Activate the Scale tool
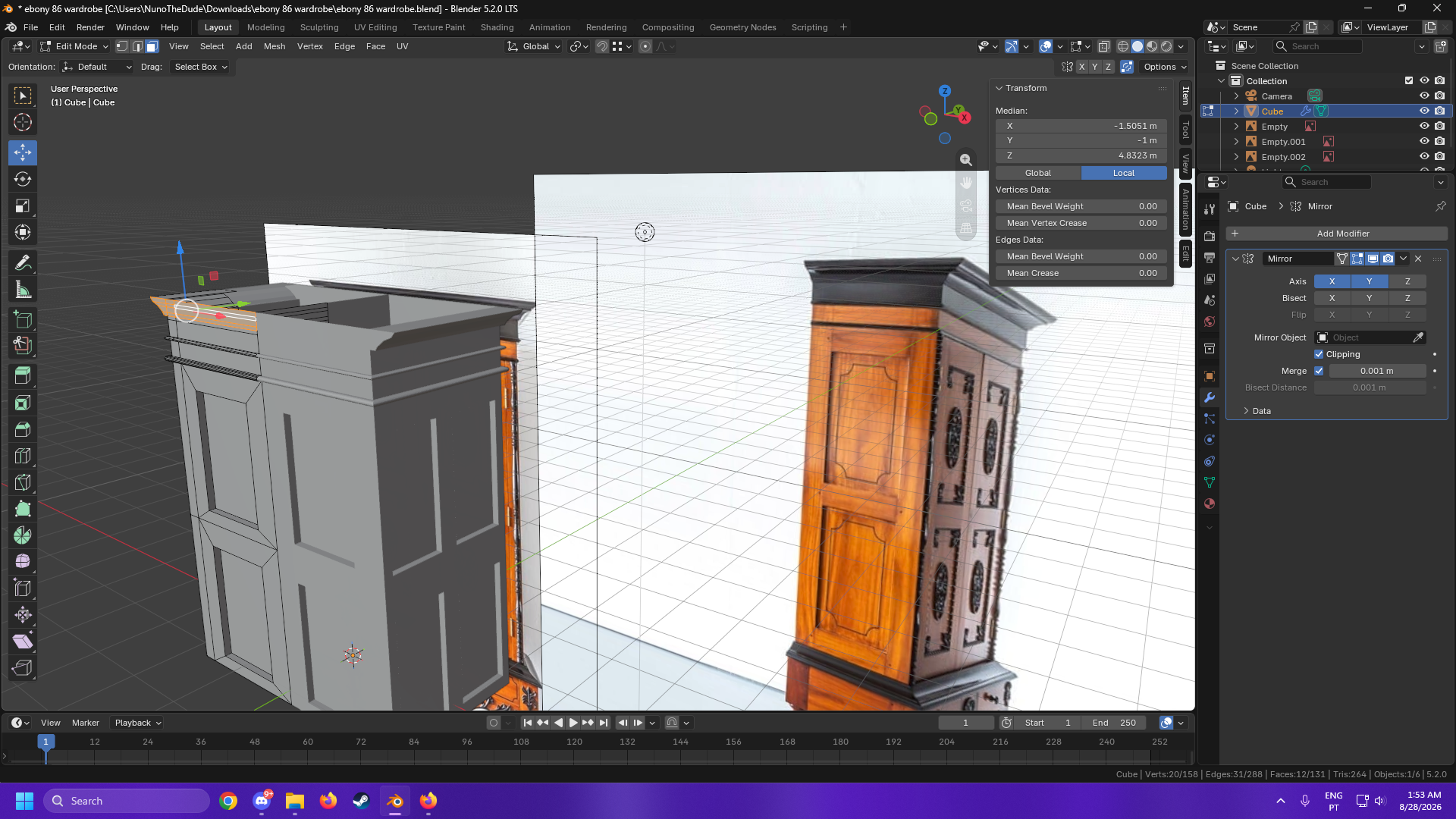 tap(23, 206)
